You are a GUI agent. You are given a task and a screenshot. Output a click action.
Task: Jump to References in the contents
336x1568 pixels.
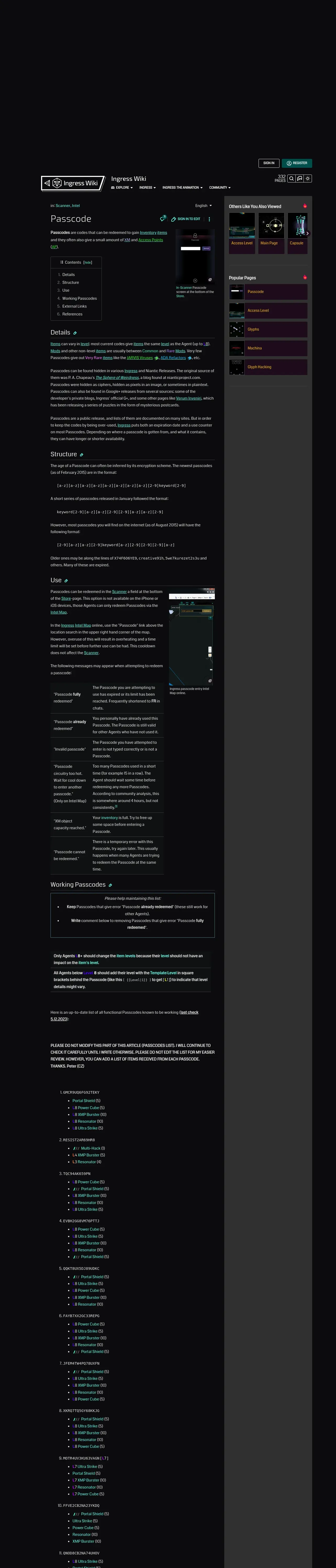[72, 314]
